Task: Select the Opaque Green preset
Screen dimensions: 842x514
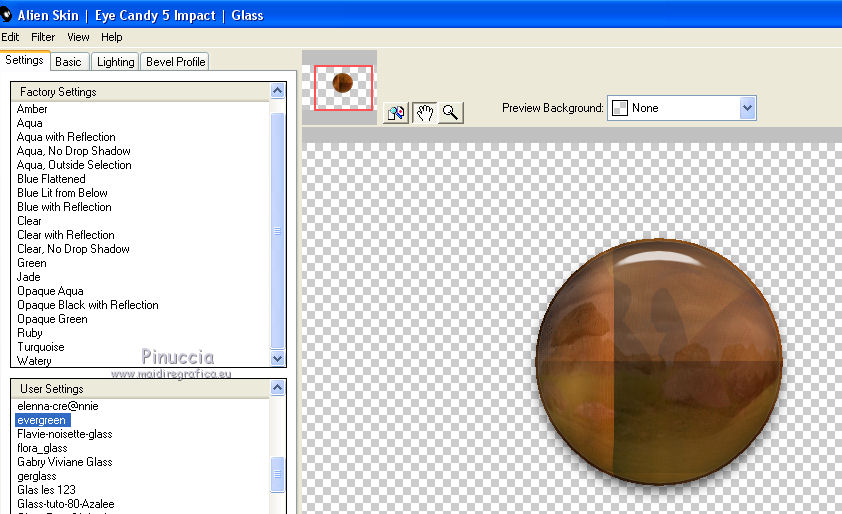Action: [x=52, y=319]
